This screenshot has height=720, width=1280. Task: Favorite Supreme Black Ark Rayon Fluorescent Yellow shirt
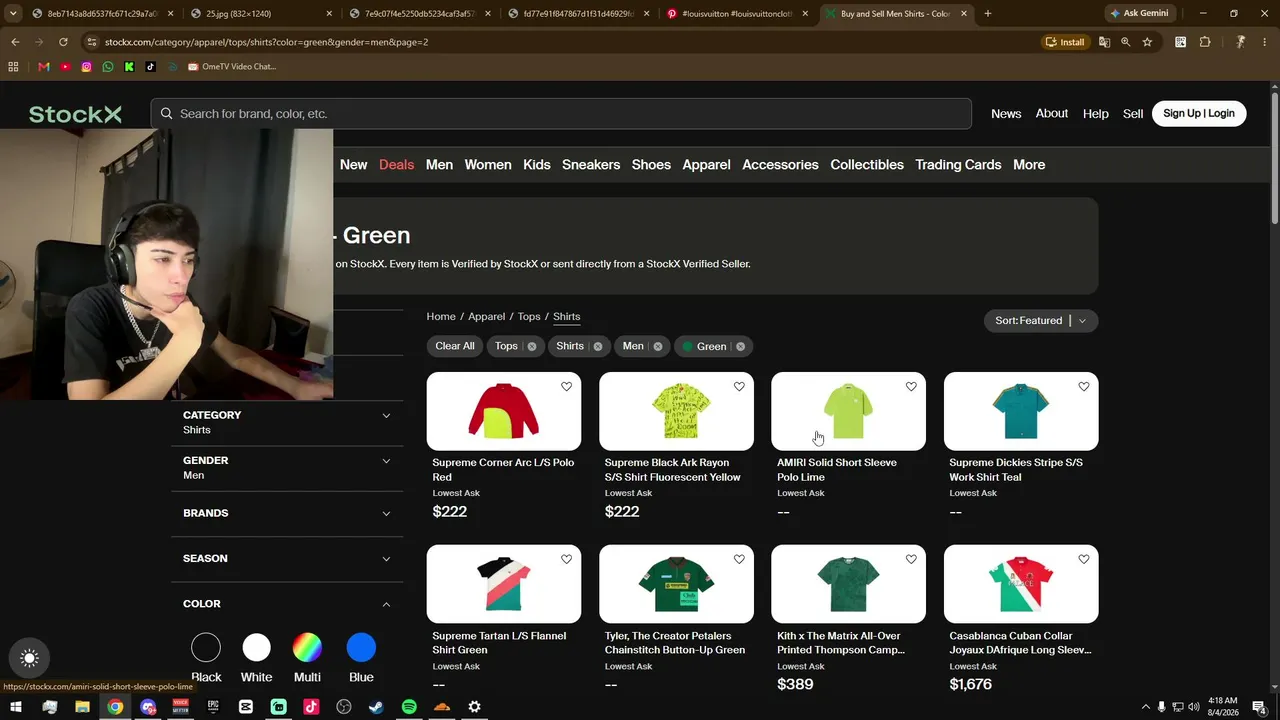pos(739,387)
